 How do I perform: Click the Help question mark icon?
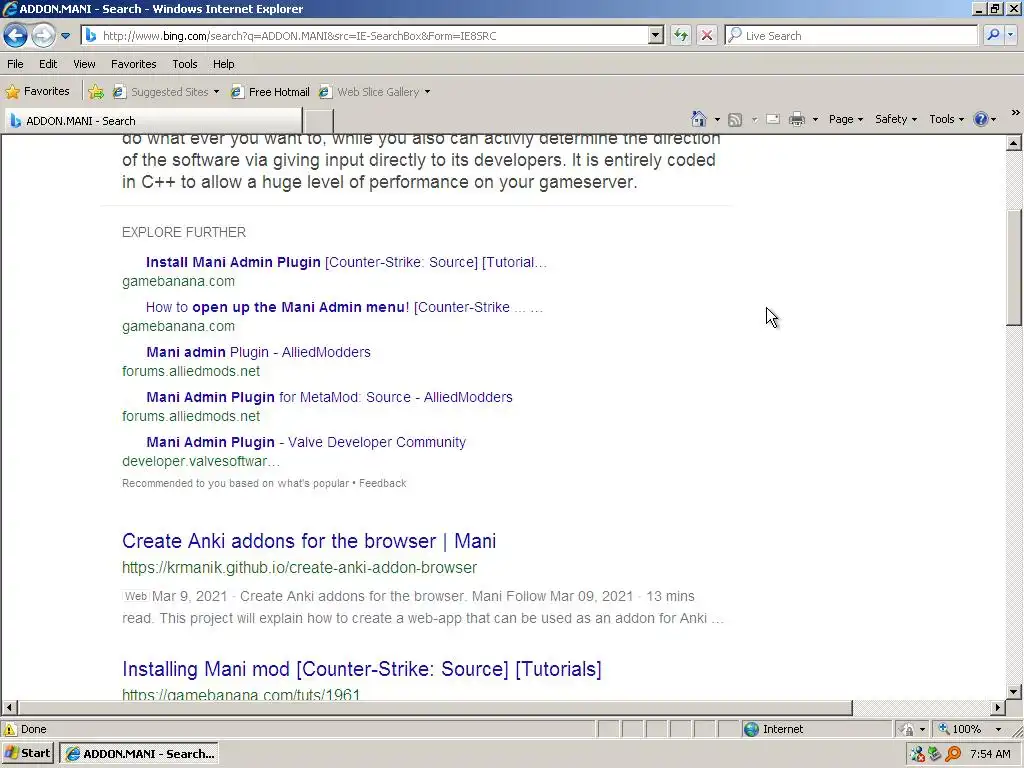pos(980,119)
